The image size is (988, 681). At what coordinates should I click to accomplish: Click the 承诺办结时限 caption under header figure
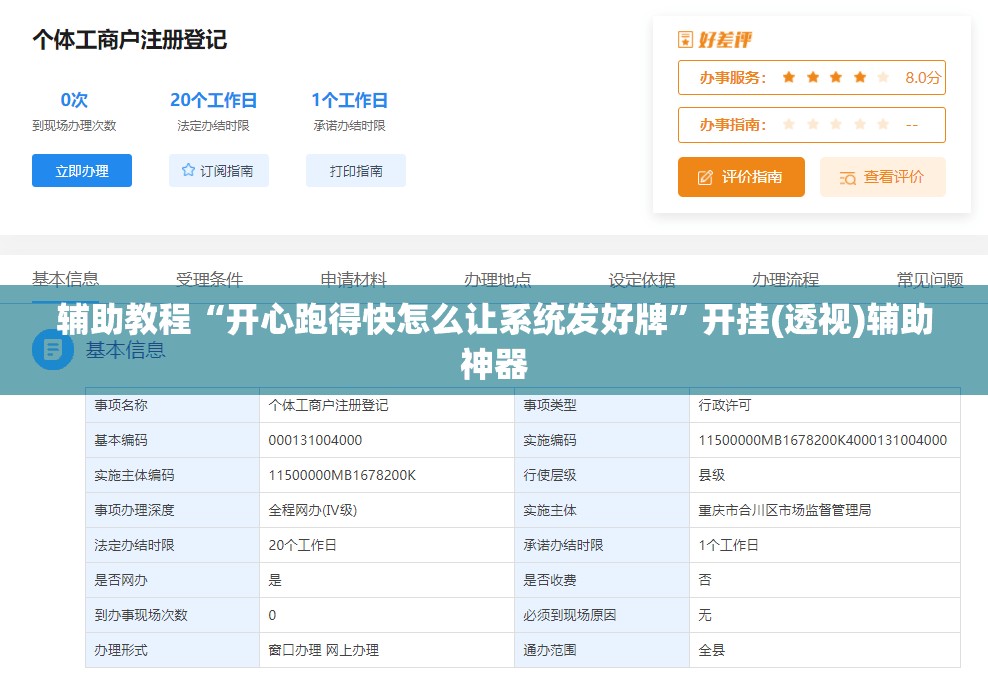pos(349,125)
